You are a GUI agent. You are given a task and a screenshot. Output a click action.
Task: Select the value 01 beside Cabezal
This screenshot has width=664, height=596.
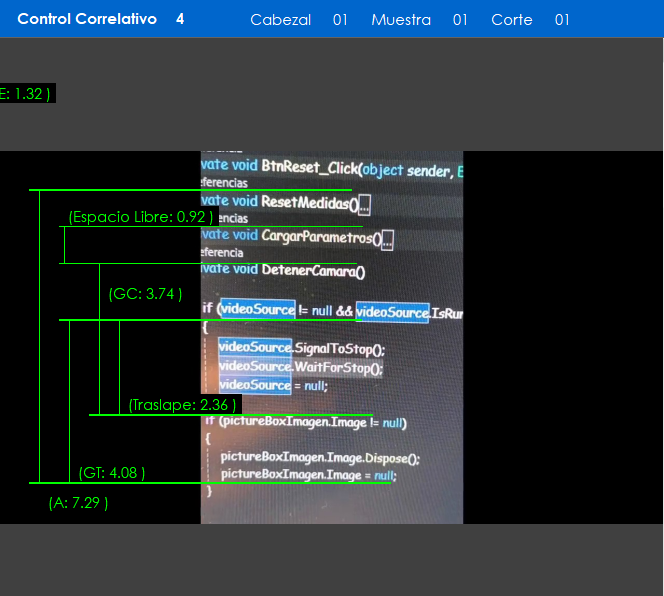coord(341,20)
